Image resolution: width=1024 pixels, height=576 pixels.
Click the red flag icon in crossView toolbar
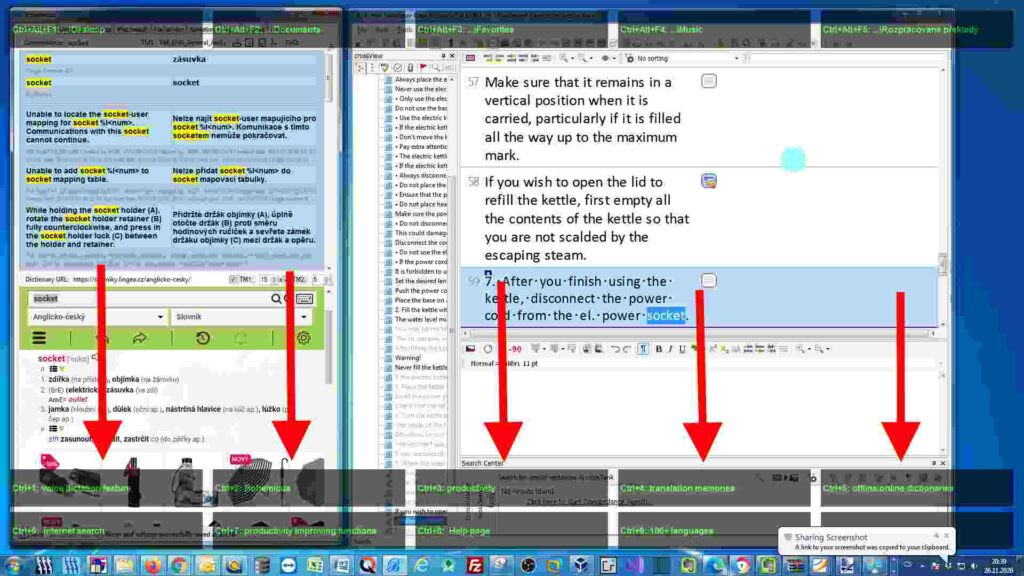point(423,68)
